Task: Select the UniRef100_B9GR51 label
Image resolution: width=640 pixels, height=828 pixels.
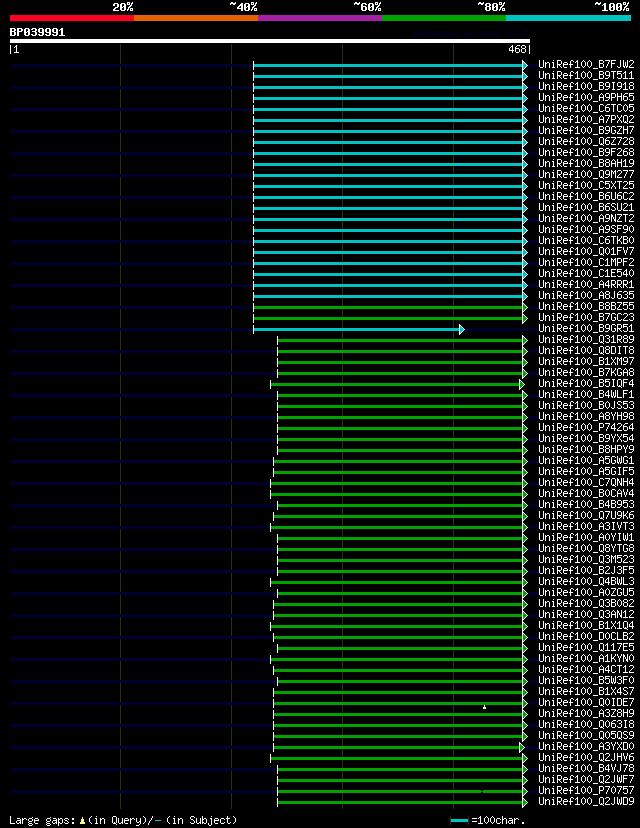Action: point(586,328)
